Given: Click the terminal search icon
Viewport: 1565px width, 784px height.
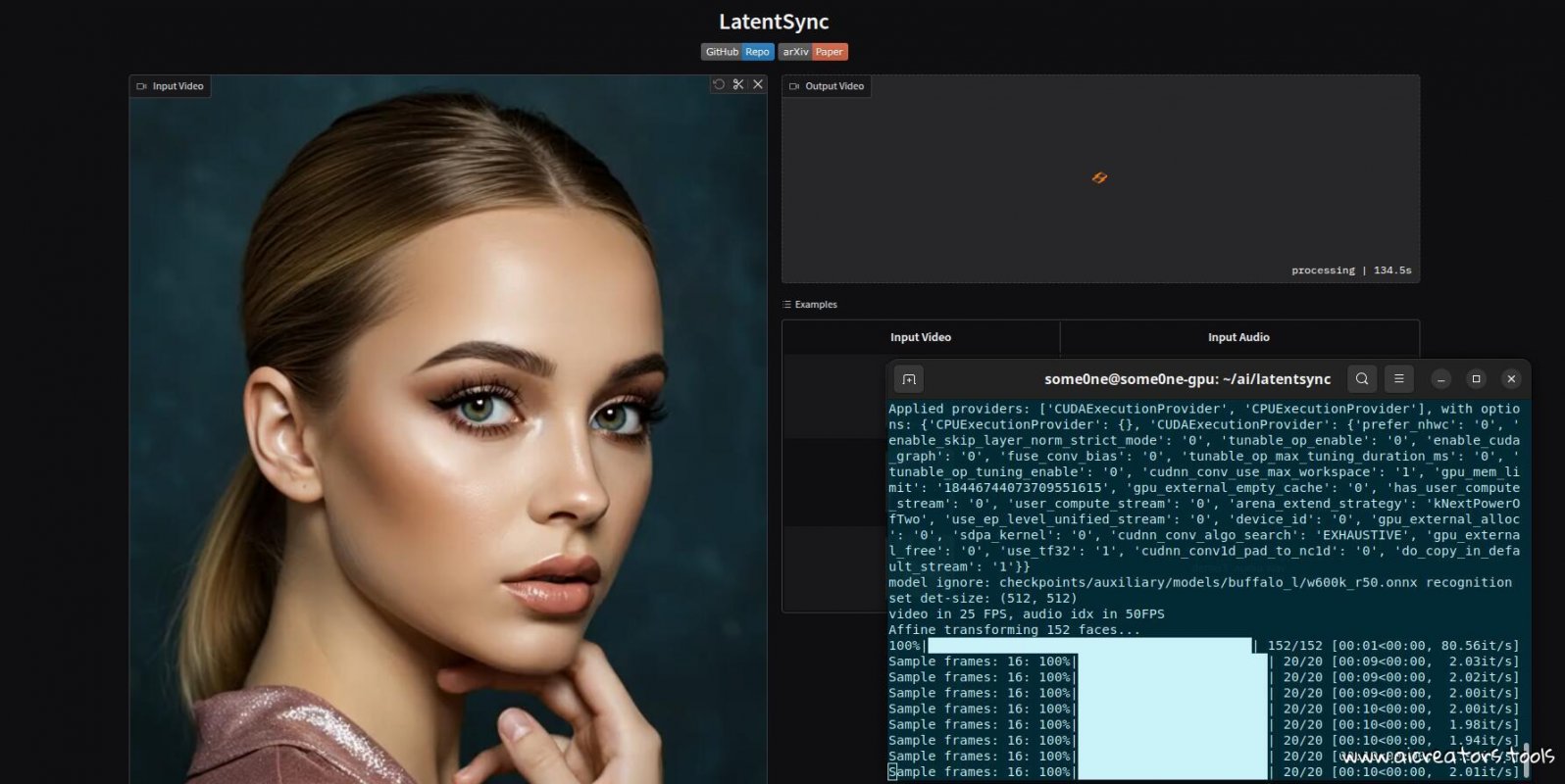Looking at the screenshot, I should tap(1362, 378).
